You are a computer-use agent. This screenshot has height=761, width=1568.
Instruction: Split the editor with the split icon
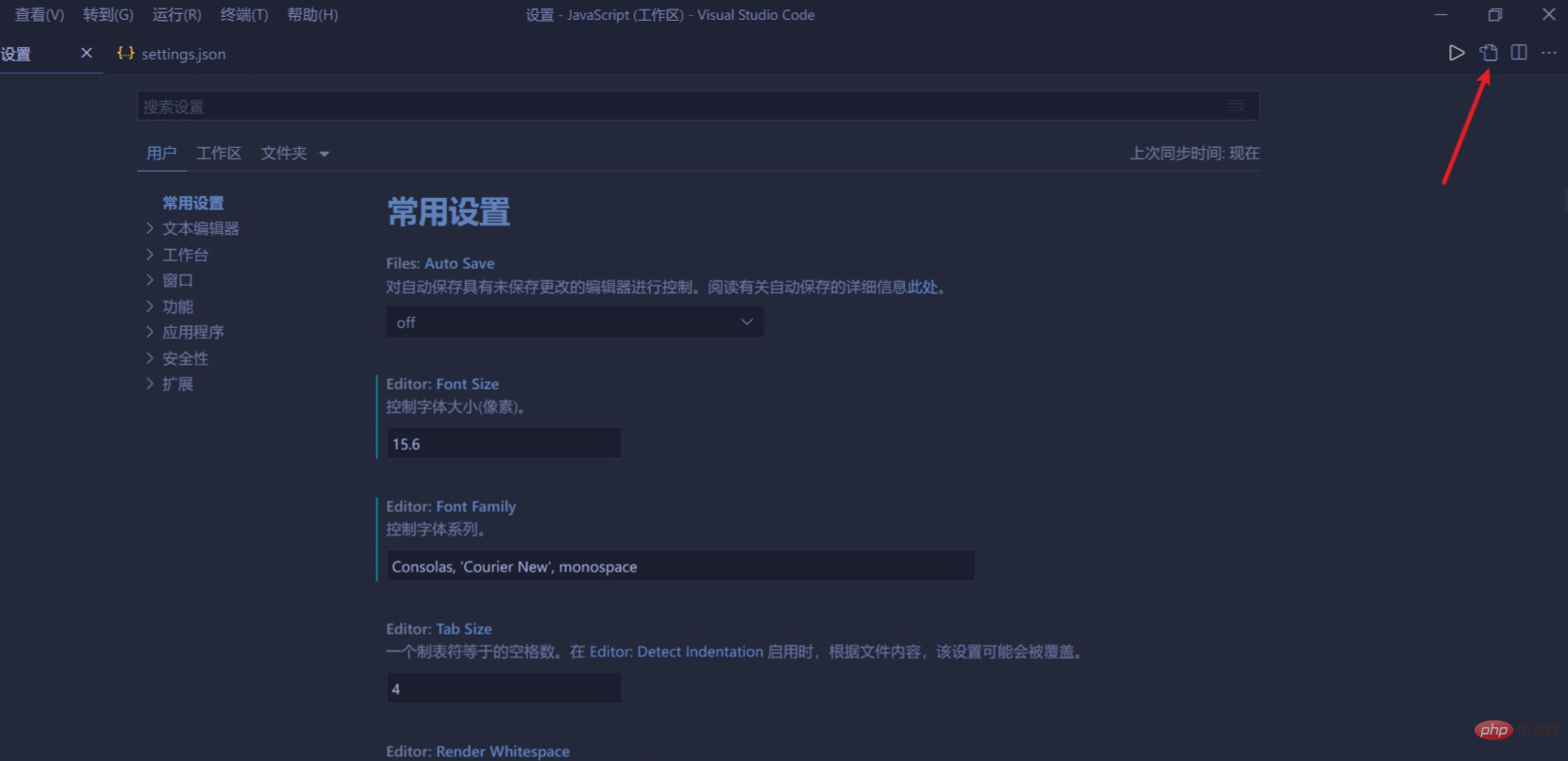(1519, 53)
